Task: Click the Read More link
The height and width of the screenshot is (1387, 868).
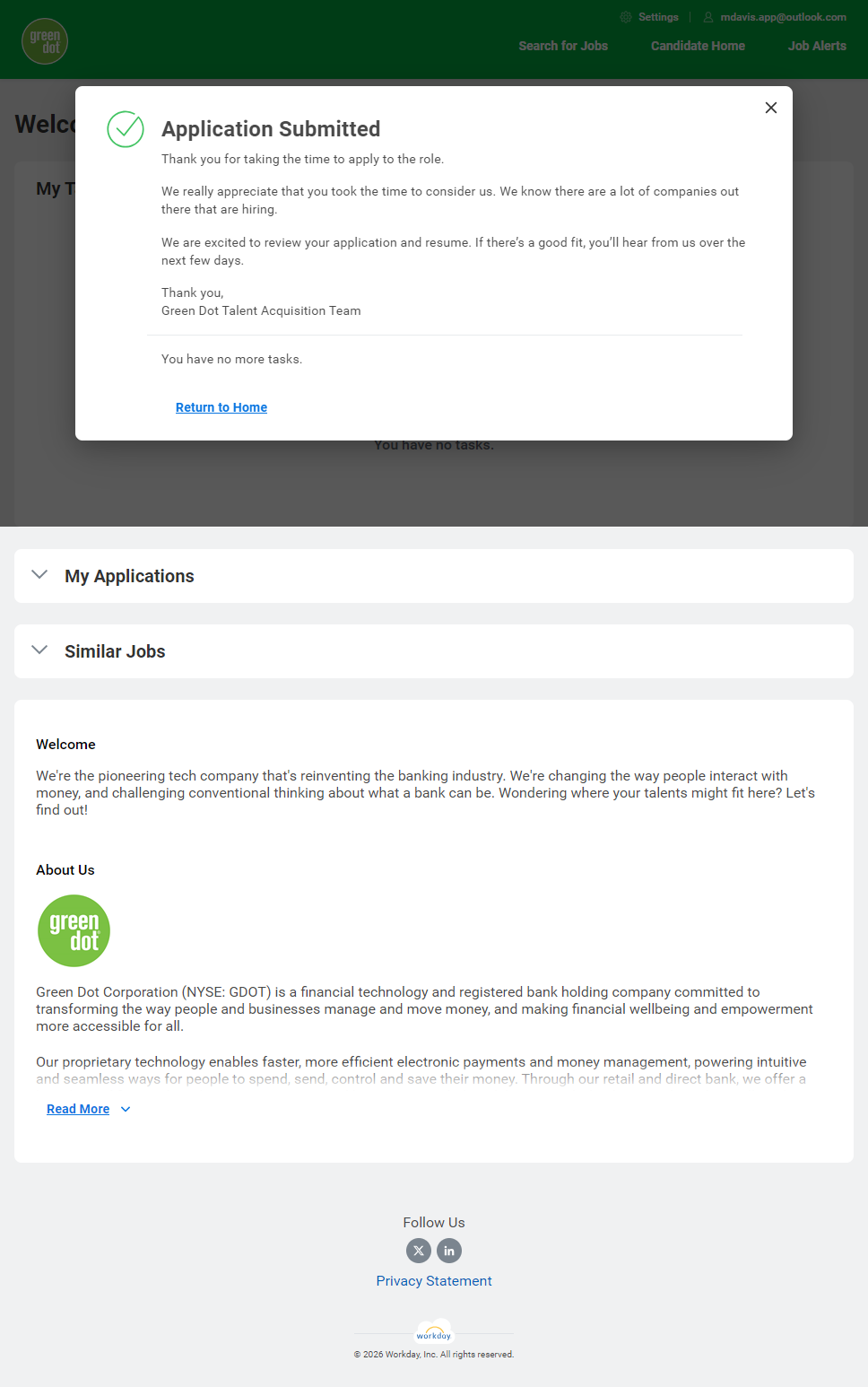Action: (78, 1110)
